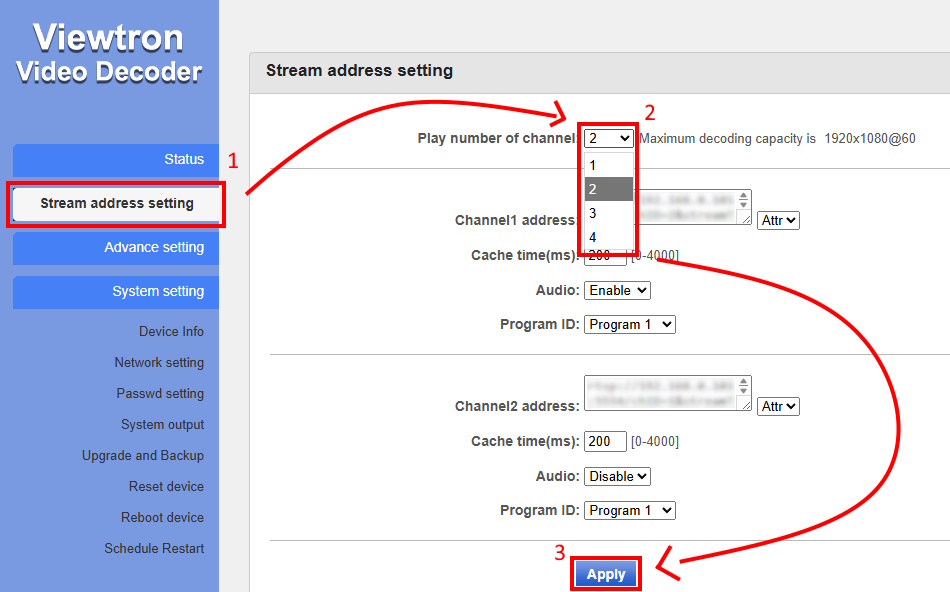950x592 pixels.
Task: Open Network setting page
Action: click(159, 363)
